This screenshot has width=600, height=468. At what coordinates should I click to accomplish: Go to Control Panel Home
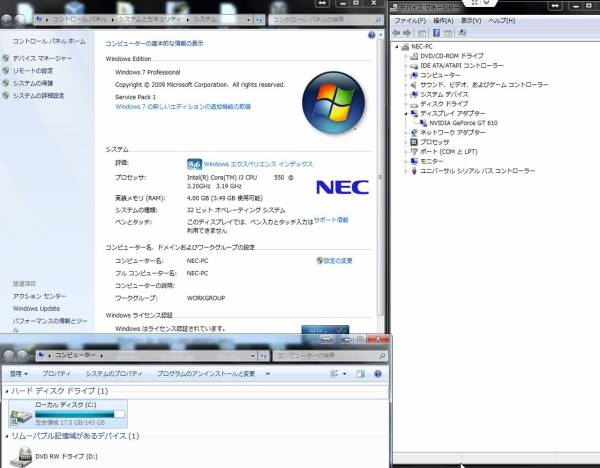point(49,41)
